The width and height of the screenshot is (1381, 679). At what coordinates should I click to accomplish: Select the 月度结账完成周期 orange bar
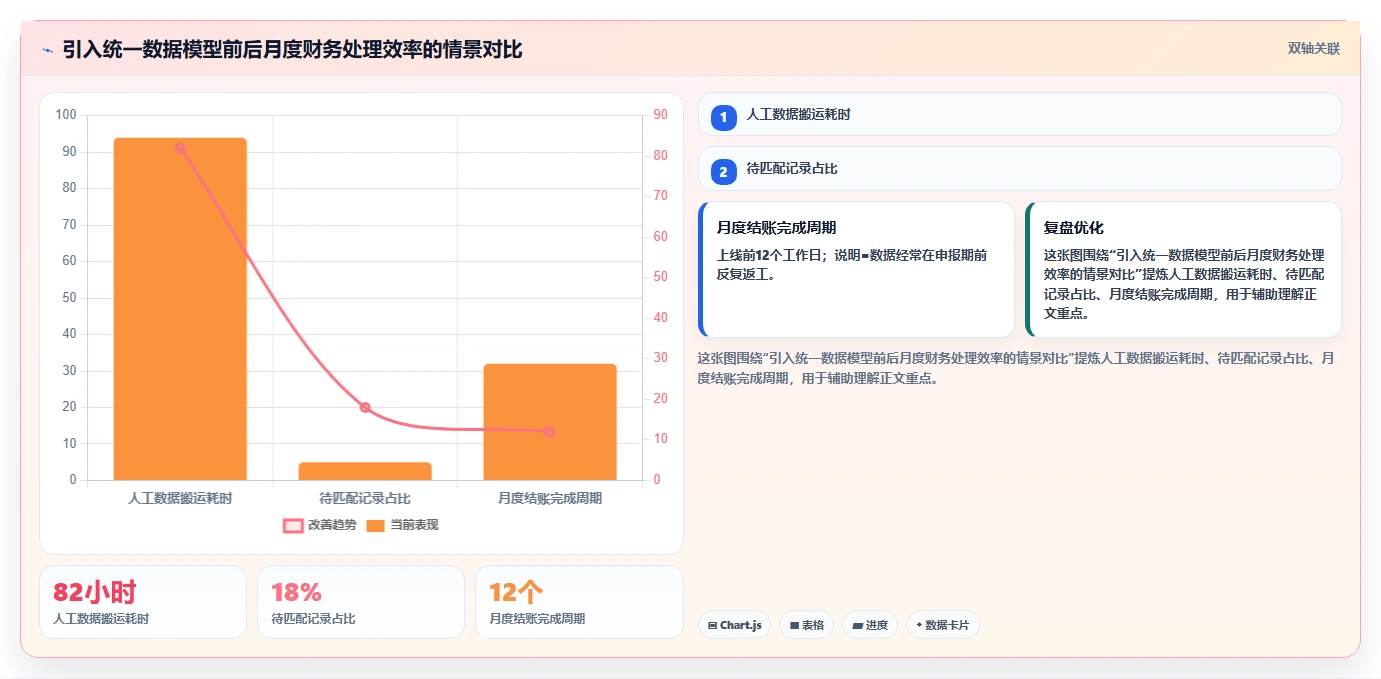click(x=550, y=422)
